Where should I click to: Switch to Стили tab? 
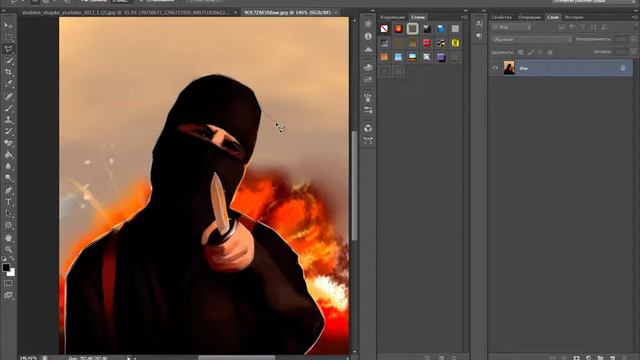tap(418, 17)
